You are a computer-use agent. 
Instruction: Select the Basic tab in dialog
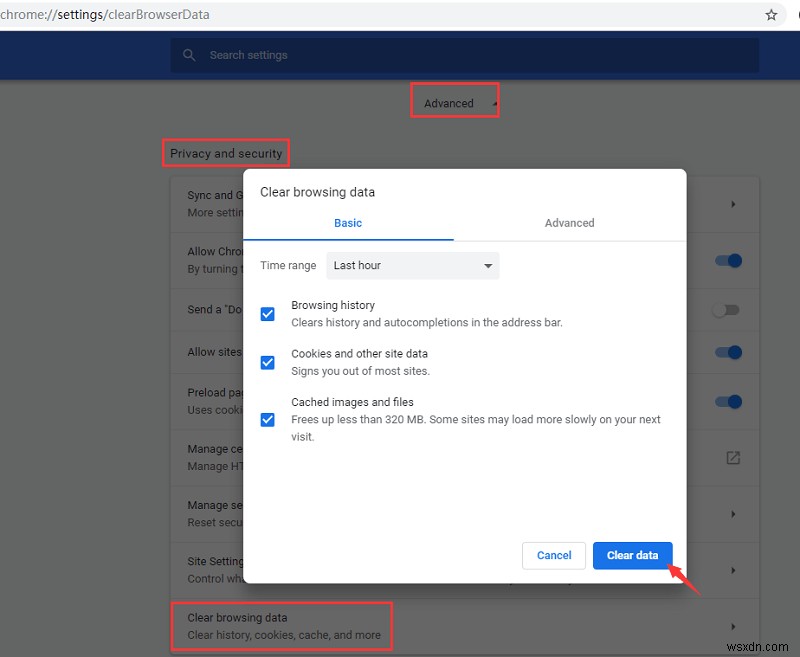pos(348,223)
